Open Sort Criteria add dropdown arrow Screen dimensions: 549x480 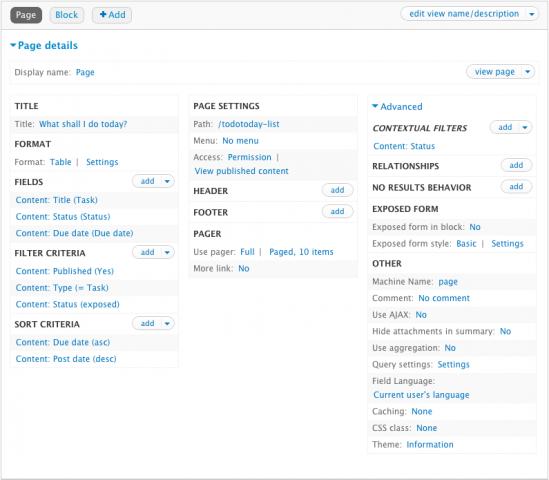167,323
